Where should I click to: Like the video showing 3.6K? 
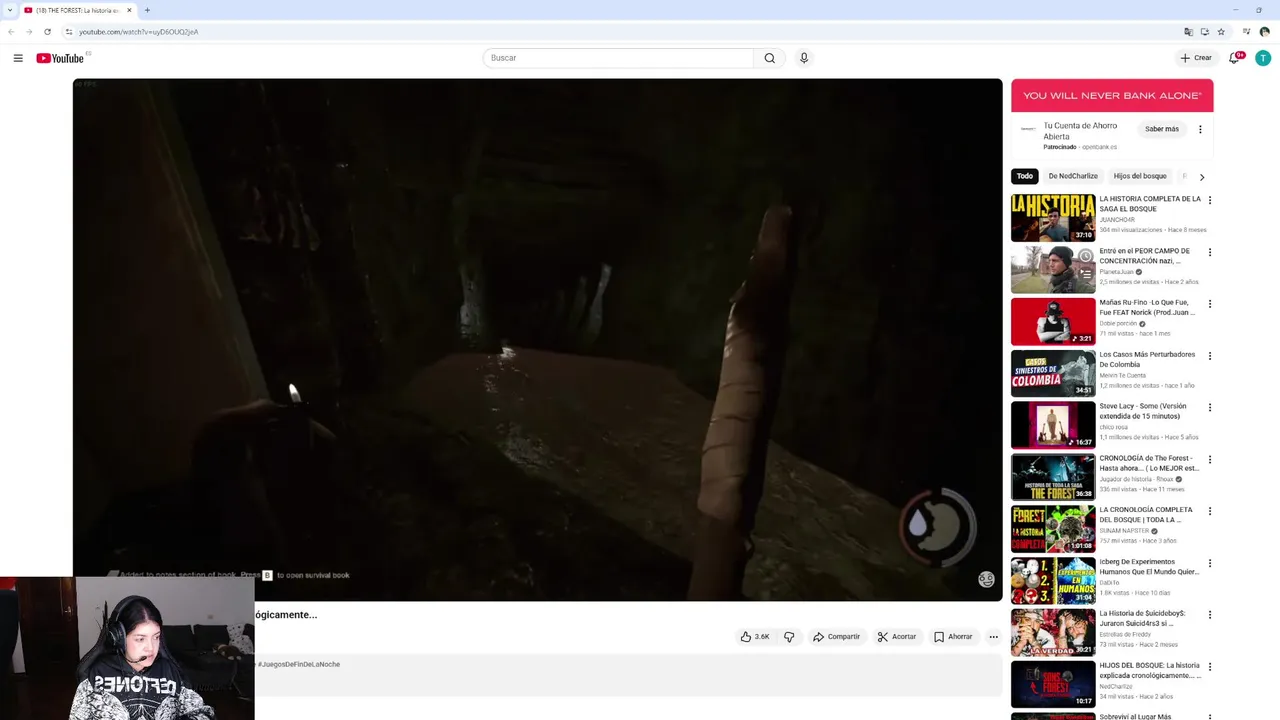755,637
